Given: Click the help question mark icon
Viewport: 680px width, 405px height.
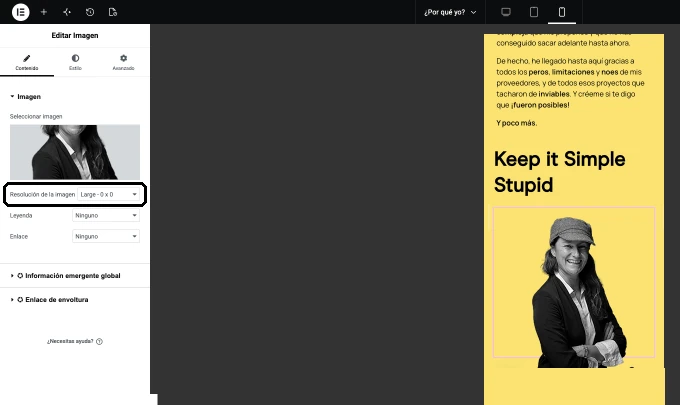Looking at the screenshot, I should (99, 342).
